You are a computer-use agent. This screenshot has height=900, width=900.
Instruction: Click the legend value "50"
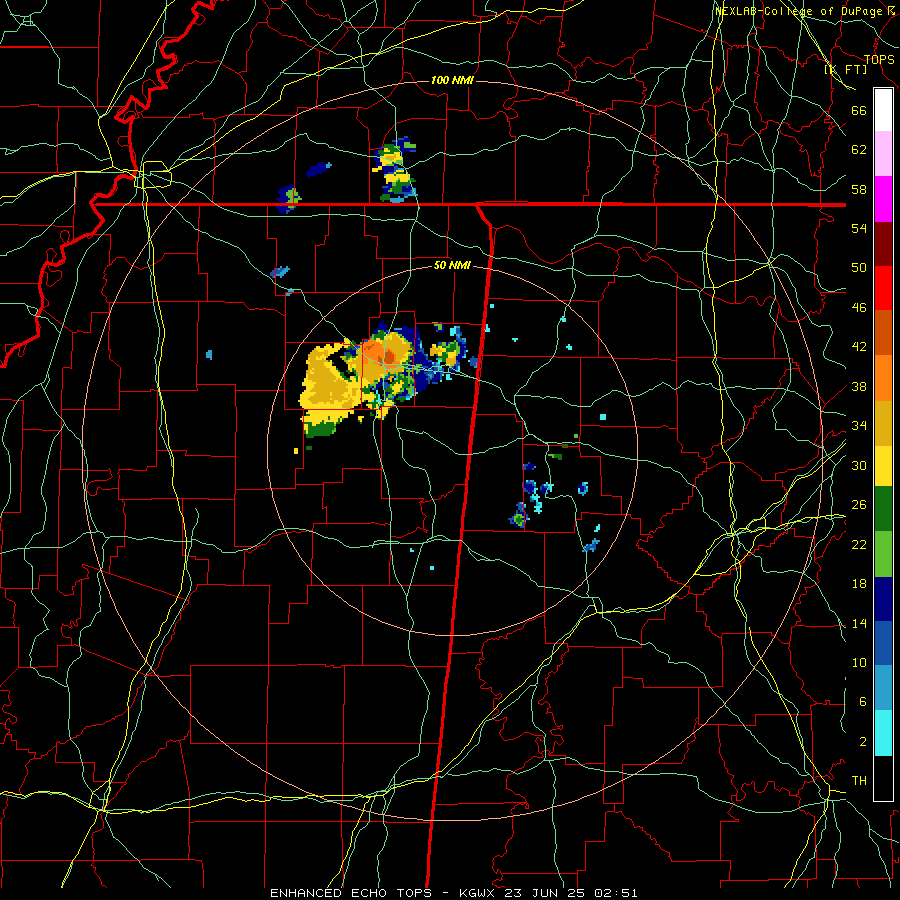[x=859, y=267]
